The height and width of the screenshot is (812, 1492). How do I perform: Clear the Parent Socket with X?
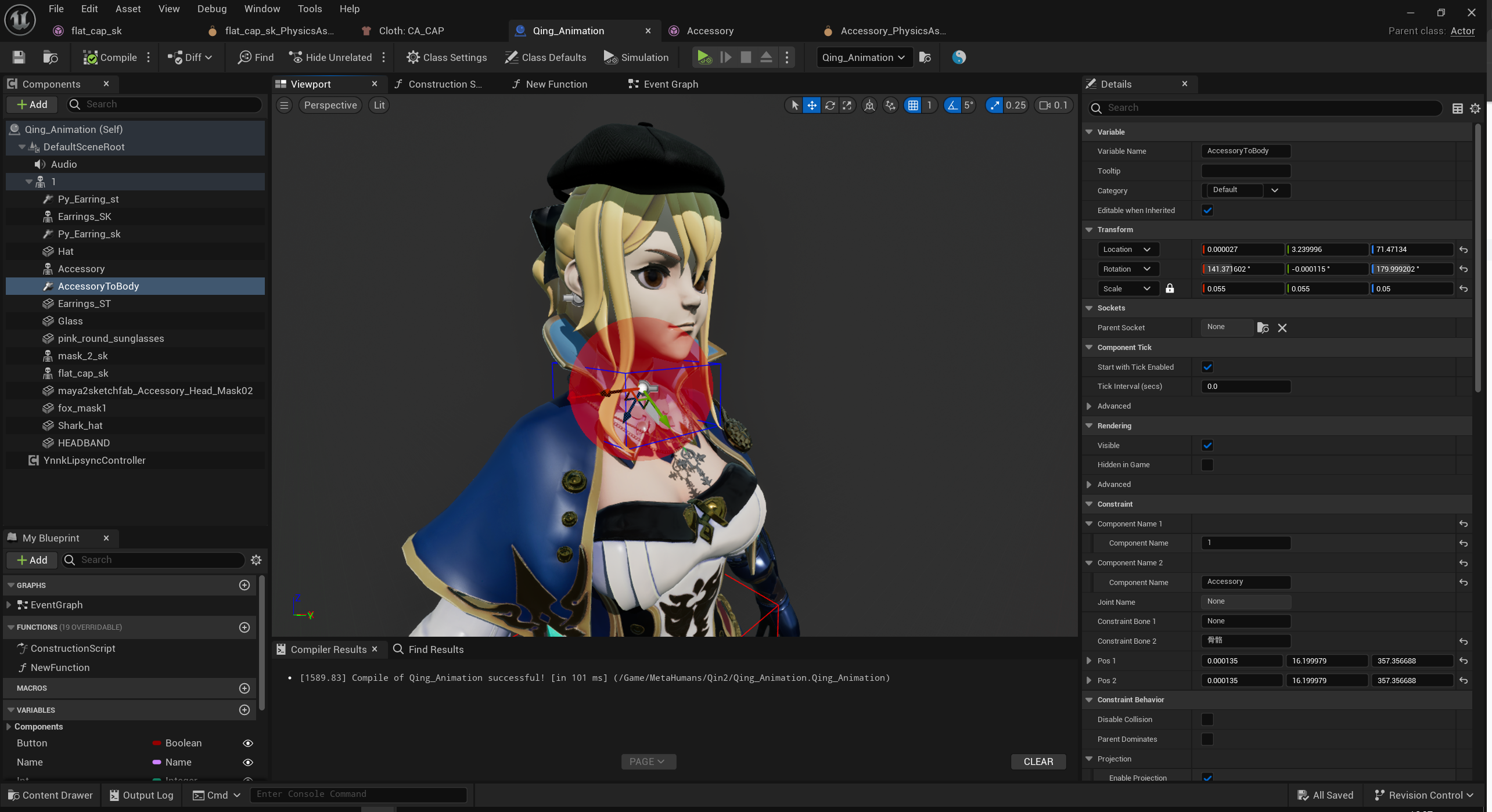[x=1282, y=328]
